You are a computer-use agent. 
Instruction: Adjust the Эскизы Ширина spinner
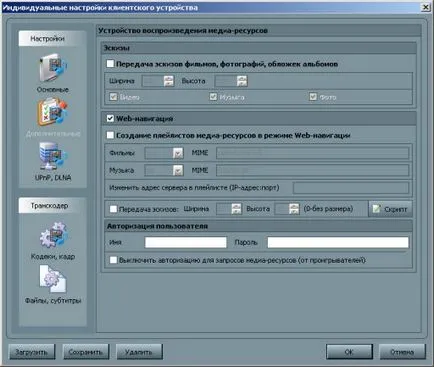point(169,81)
